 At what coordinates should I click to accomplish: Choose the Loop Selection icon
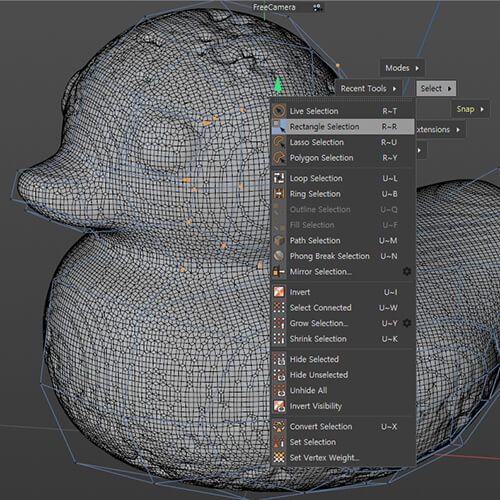point(279,178)
